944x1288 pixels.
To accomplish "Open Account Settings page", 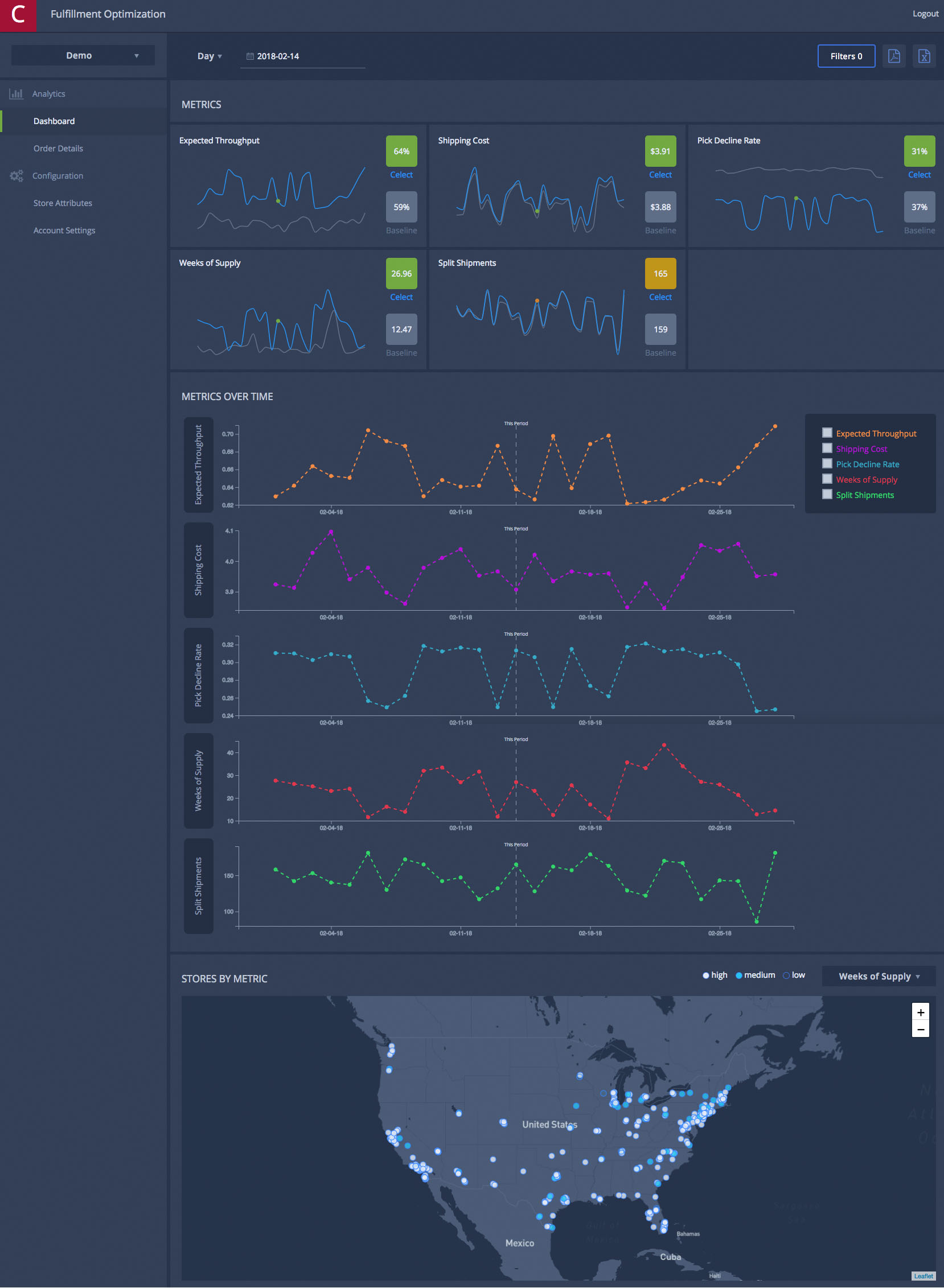I will (64, 231).
